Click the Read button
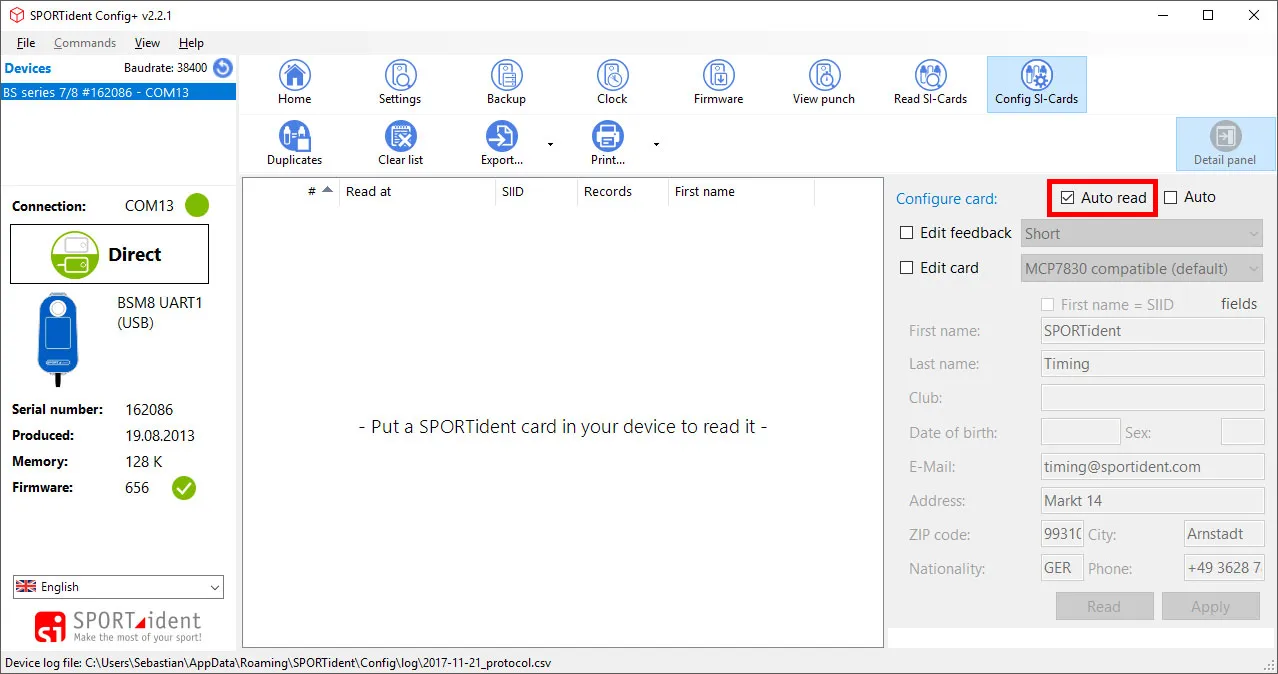 click(x=1104, y=606)
